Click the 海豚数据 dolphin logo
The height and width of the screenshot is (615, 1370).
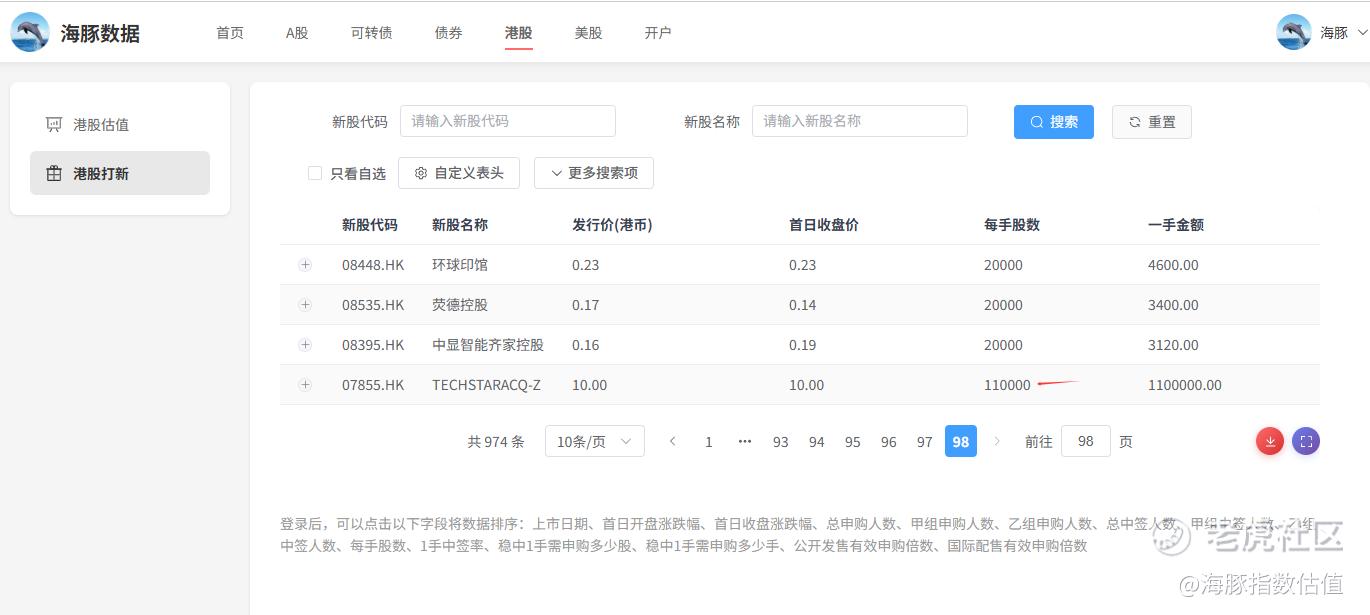[30, 32]
